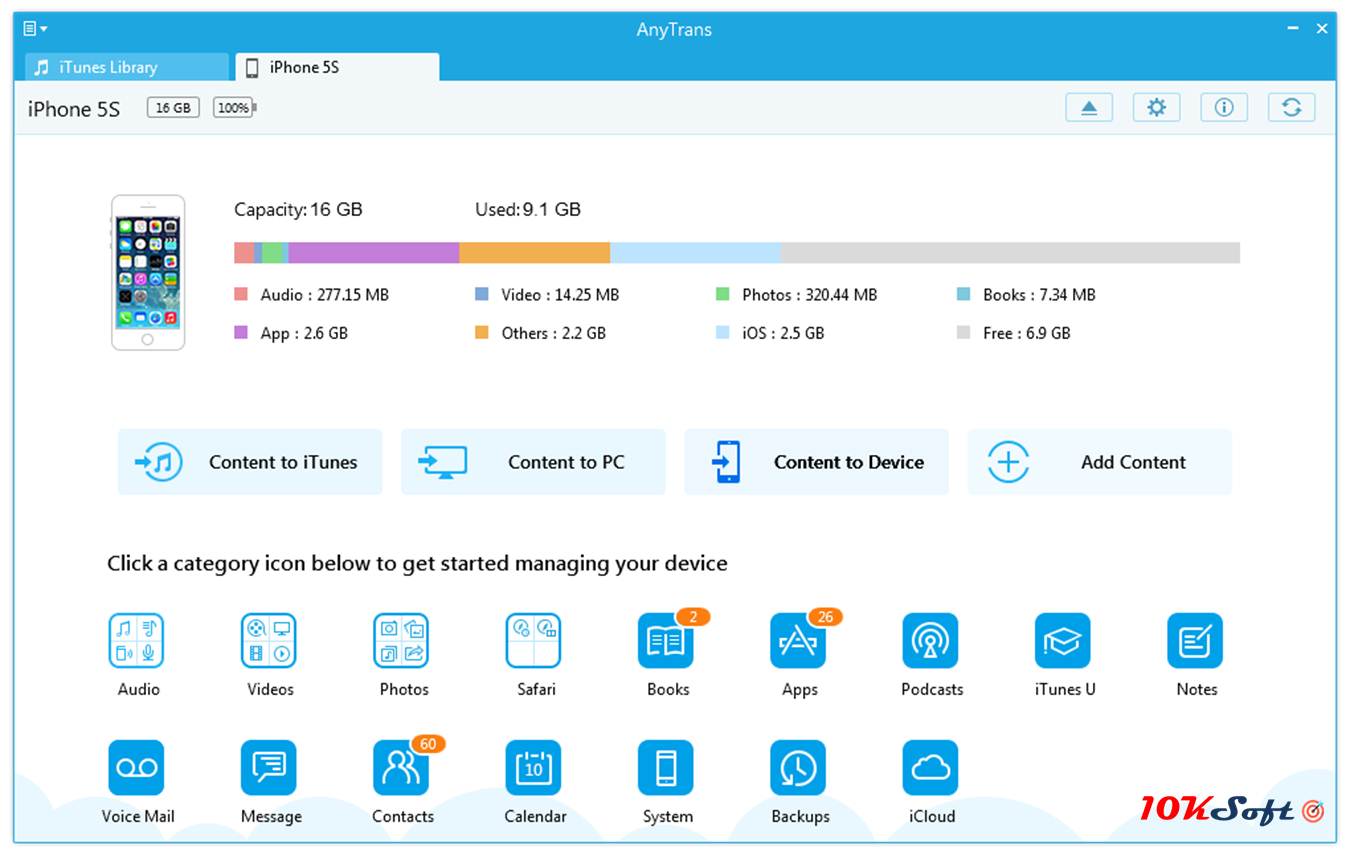Click the 'Others : 2.2 GB' label
This screenshot has width=1350, height=855.
(x=554, y=333)
